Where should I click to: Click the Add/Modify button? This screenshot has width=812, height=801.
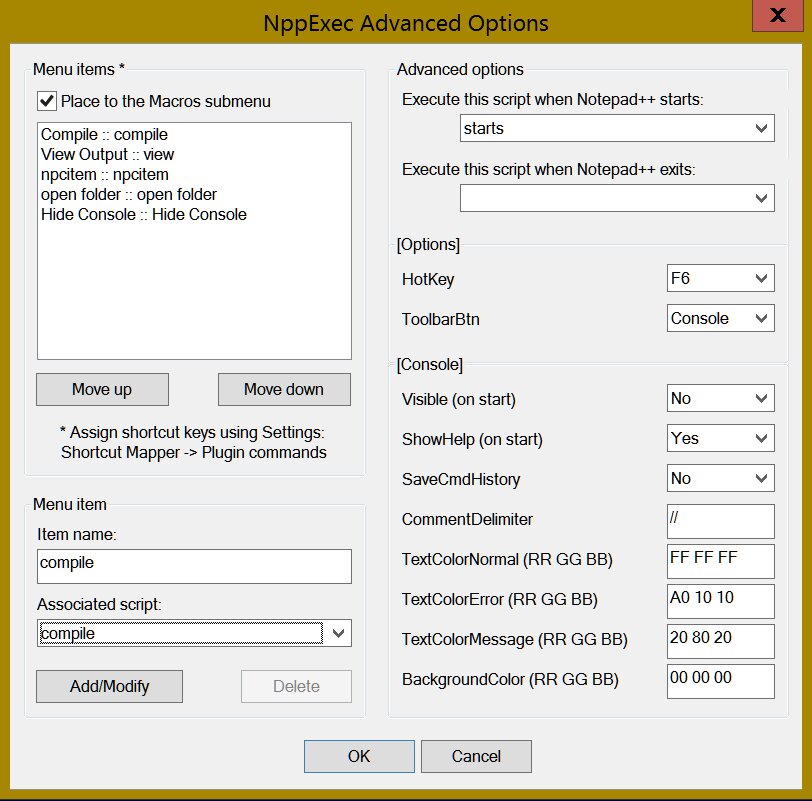(109, 687)
